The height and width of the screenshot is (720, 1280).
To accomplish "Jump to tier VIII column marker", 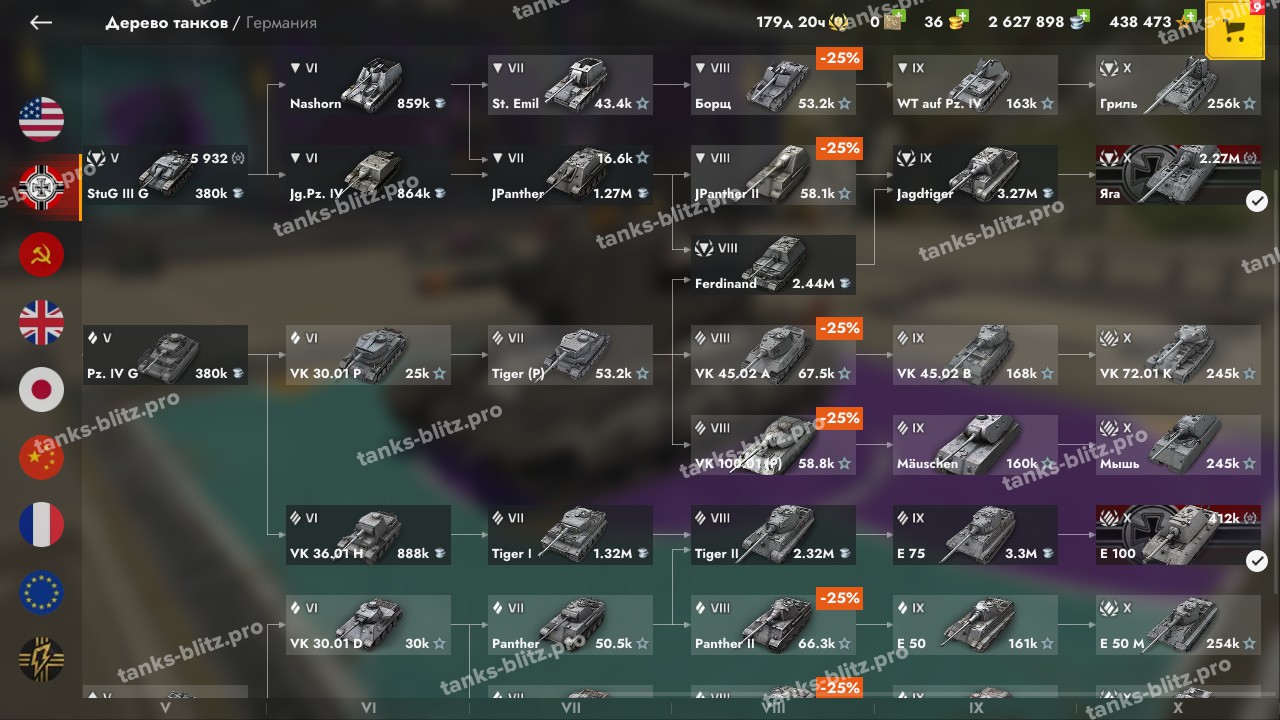I will point(773,708).
